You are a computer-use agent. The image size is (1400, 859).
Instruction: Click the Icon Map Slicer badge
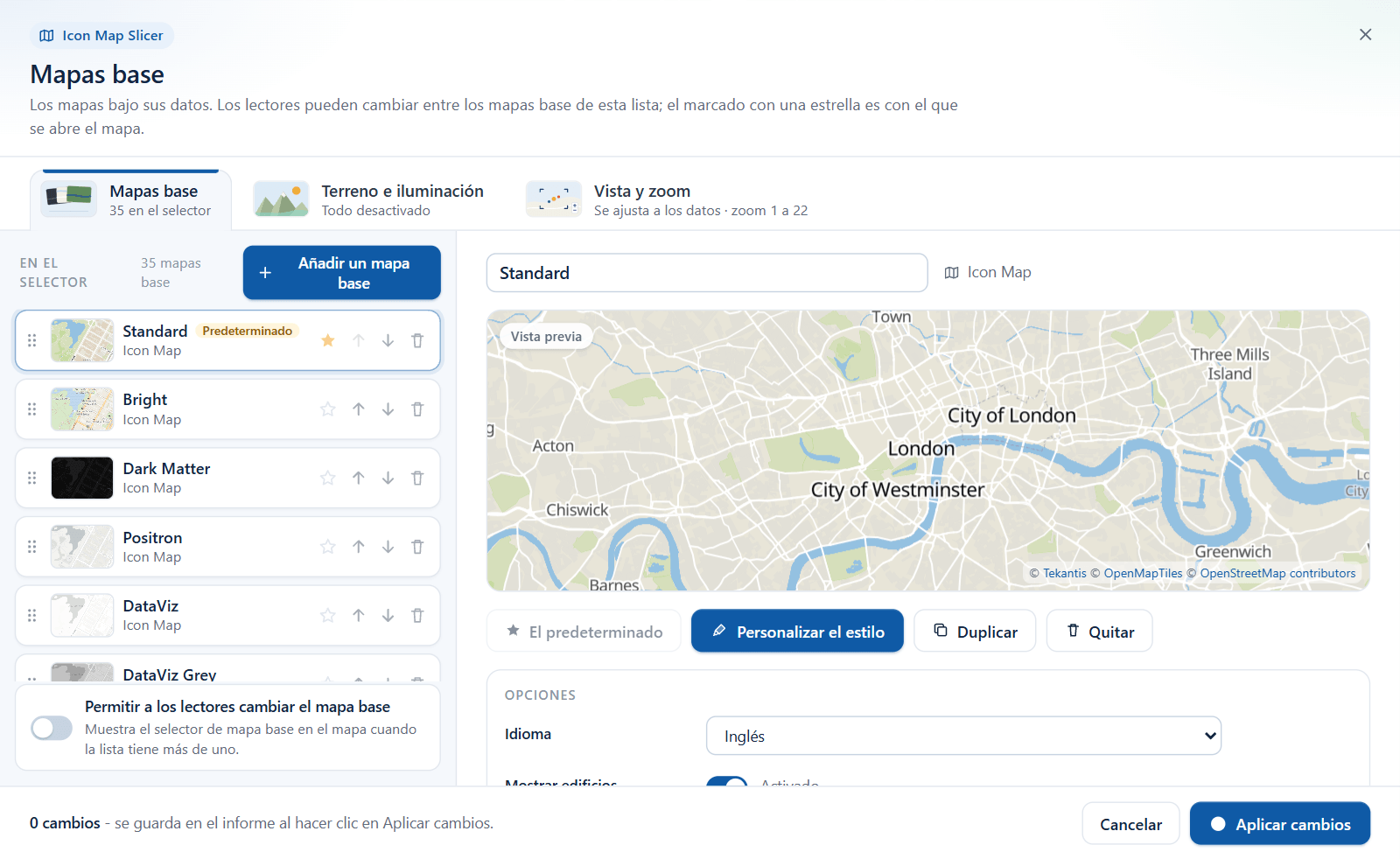101,36
